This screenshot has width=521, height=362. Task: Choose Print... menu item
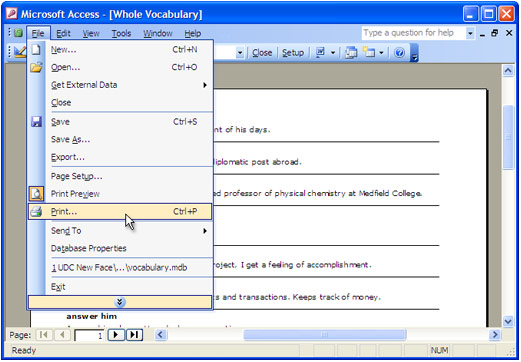pyautogui.click(x=120, y=211)
